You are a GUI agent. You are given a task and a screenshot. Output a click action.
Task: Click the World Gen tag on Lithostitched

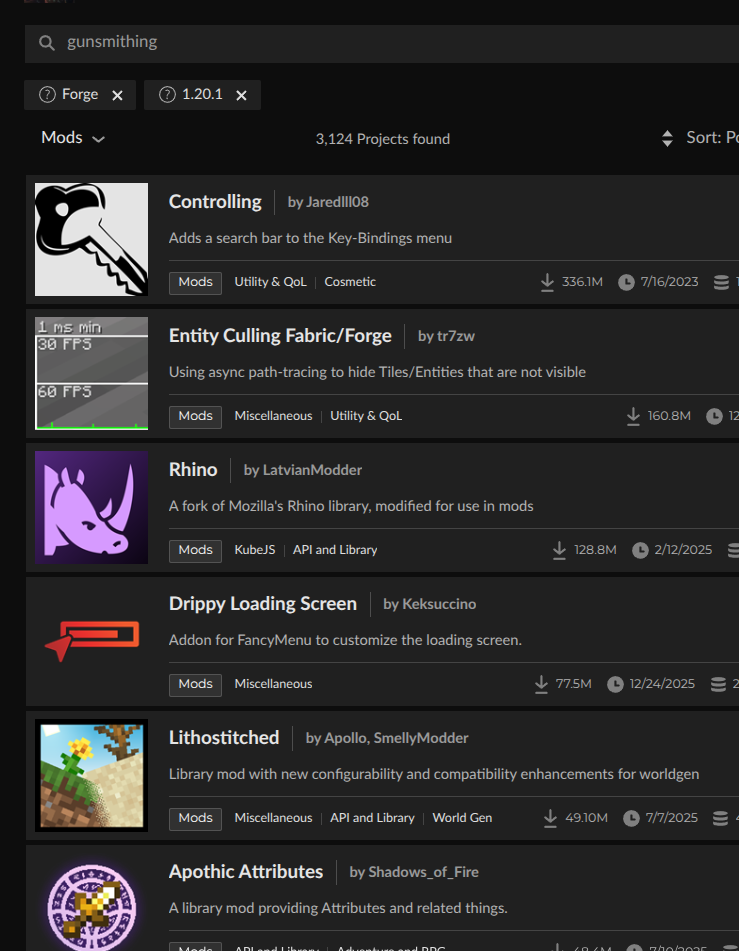coord(462,818)
